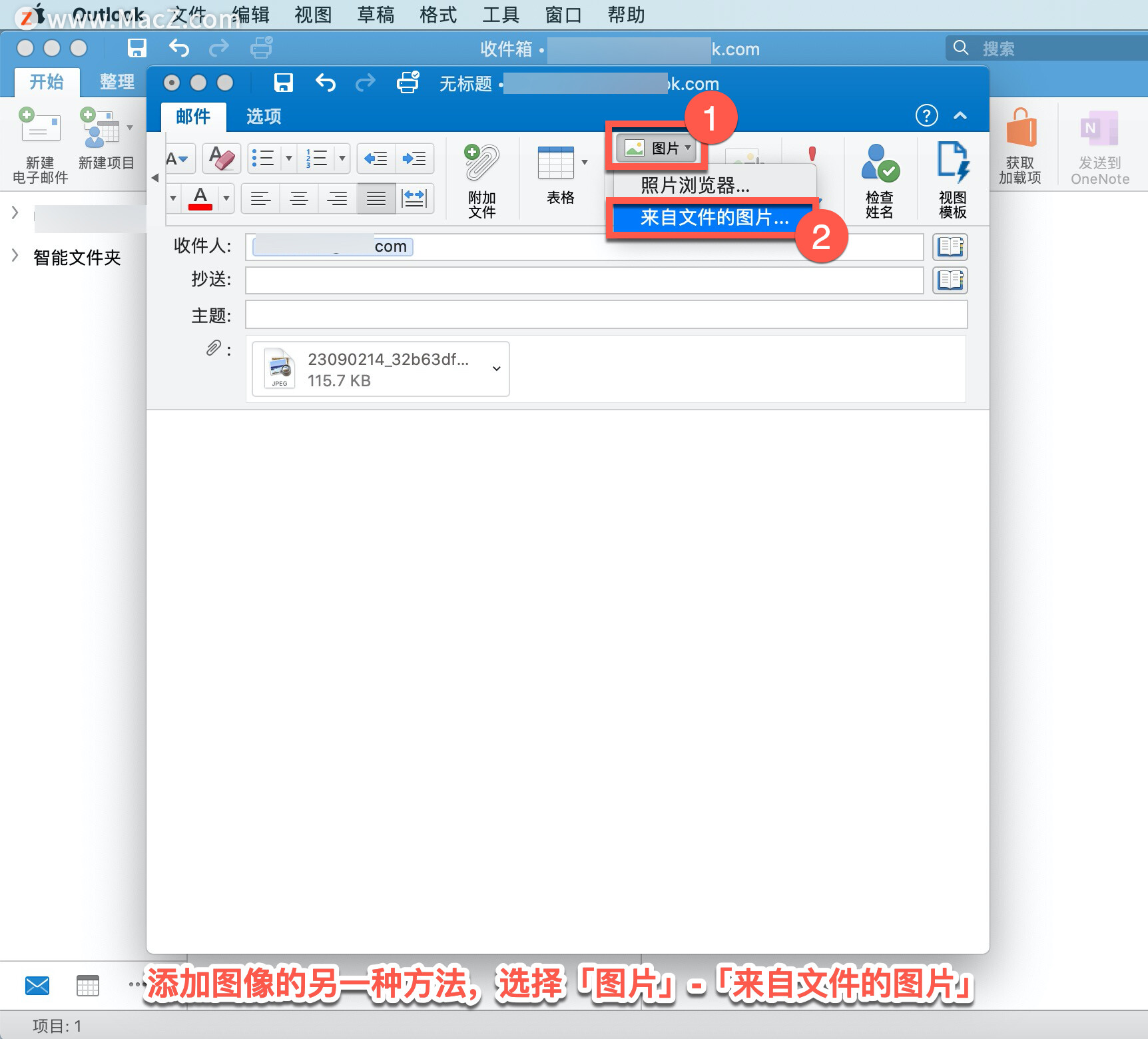
Task: Switch to the 选项 tab
Action: coord(264,117)
